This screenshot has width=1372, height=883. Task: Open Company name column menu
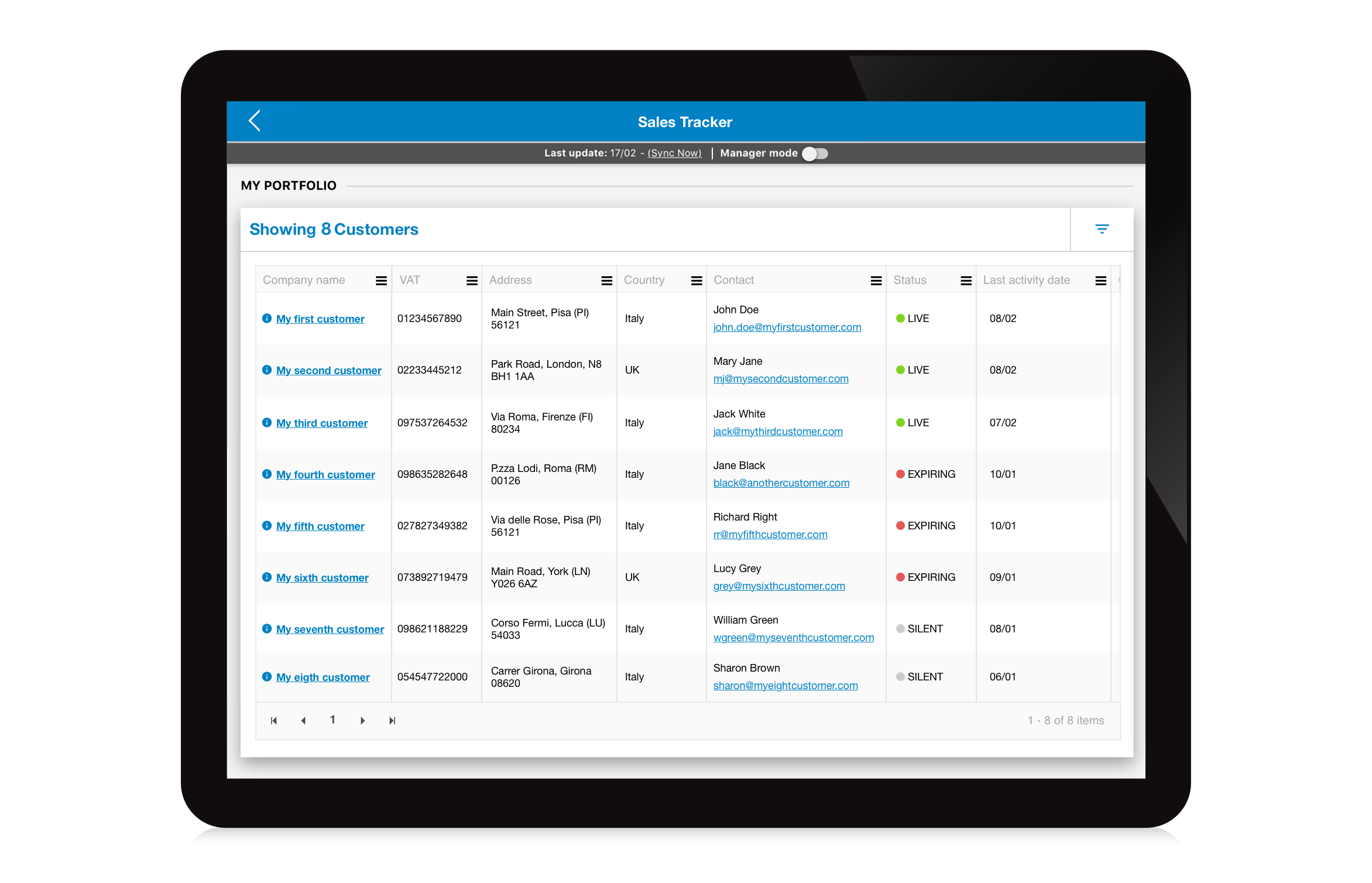tap(381, 280)
